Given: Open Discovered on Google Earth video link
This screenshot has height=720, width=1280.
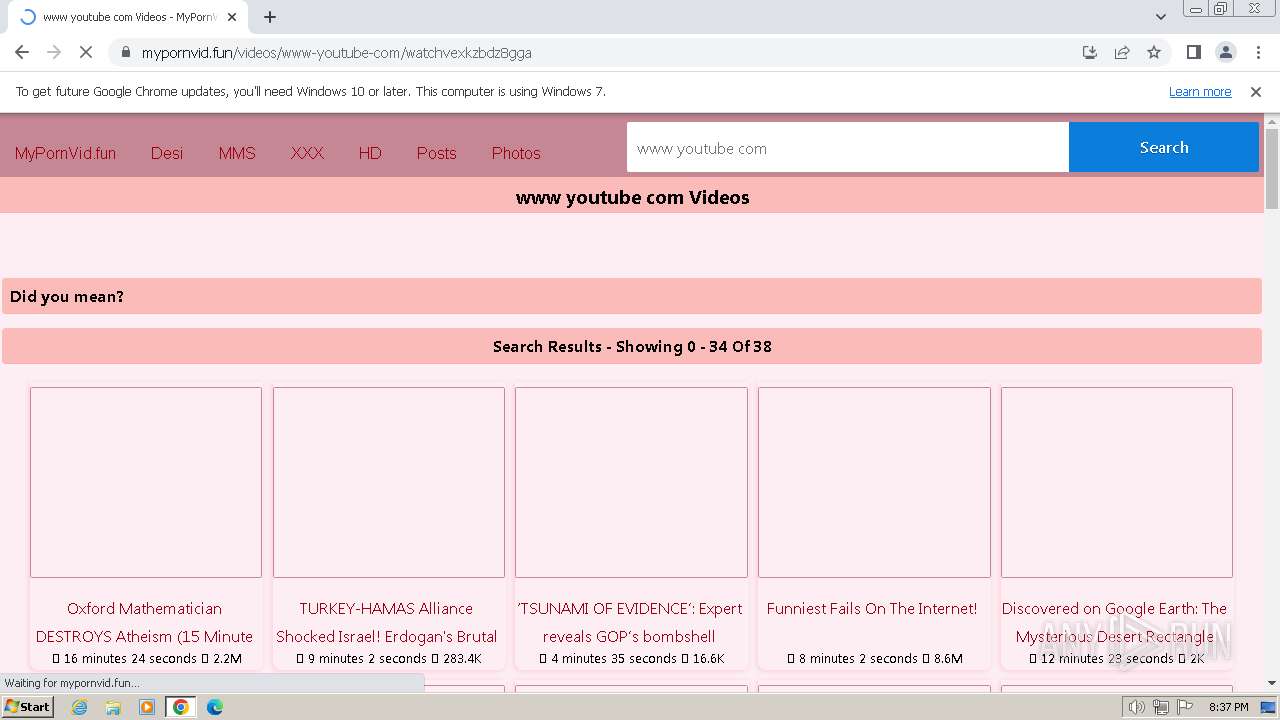Looking at the screenshot, I should (1114, 622).
